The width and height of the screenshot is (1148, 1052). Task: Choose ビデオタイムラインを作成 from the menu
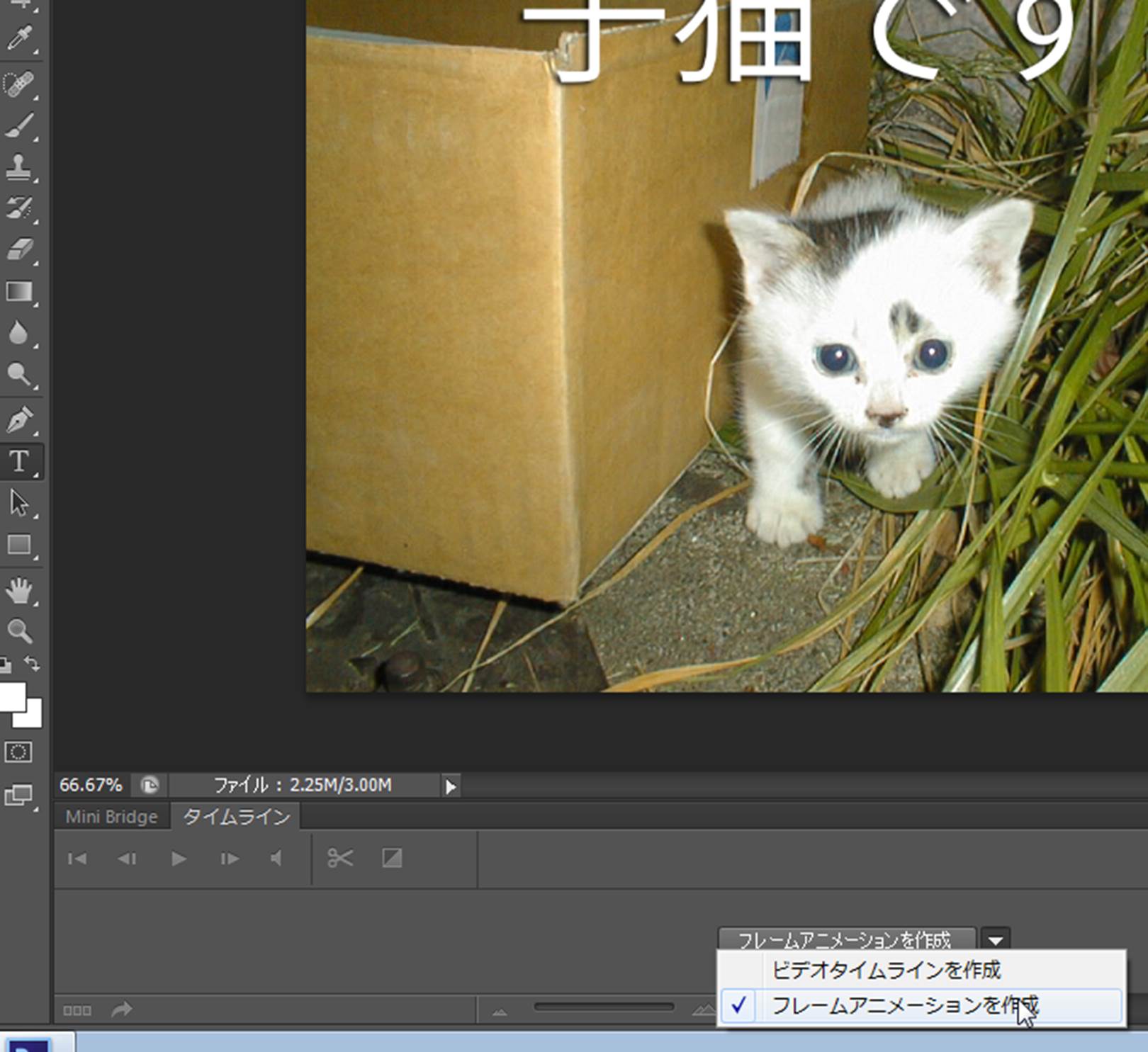coord(886,970)
